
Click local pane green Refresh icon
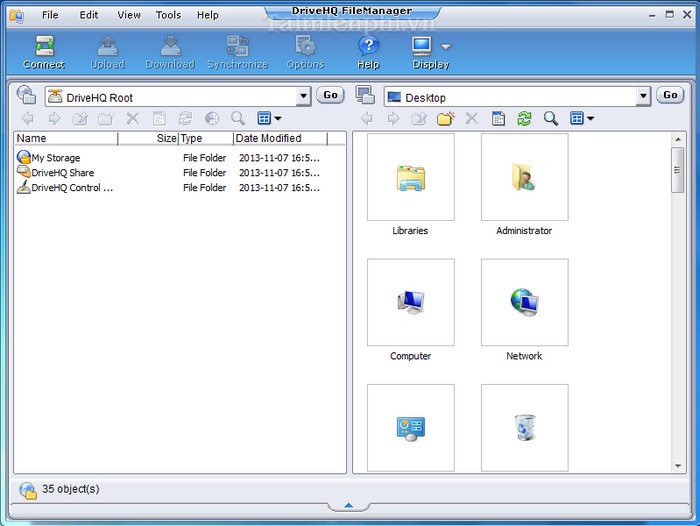525,118
